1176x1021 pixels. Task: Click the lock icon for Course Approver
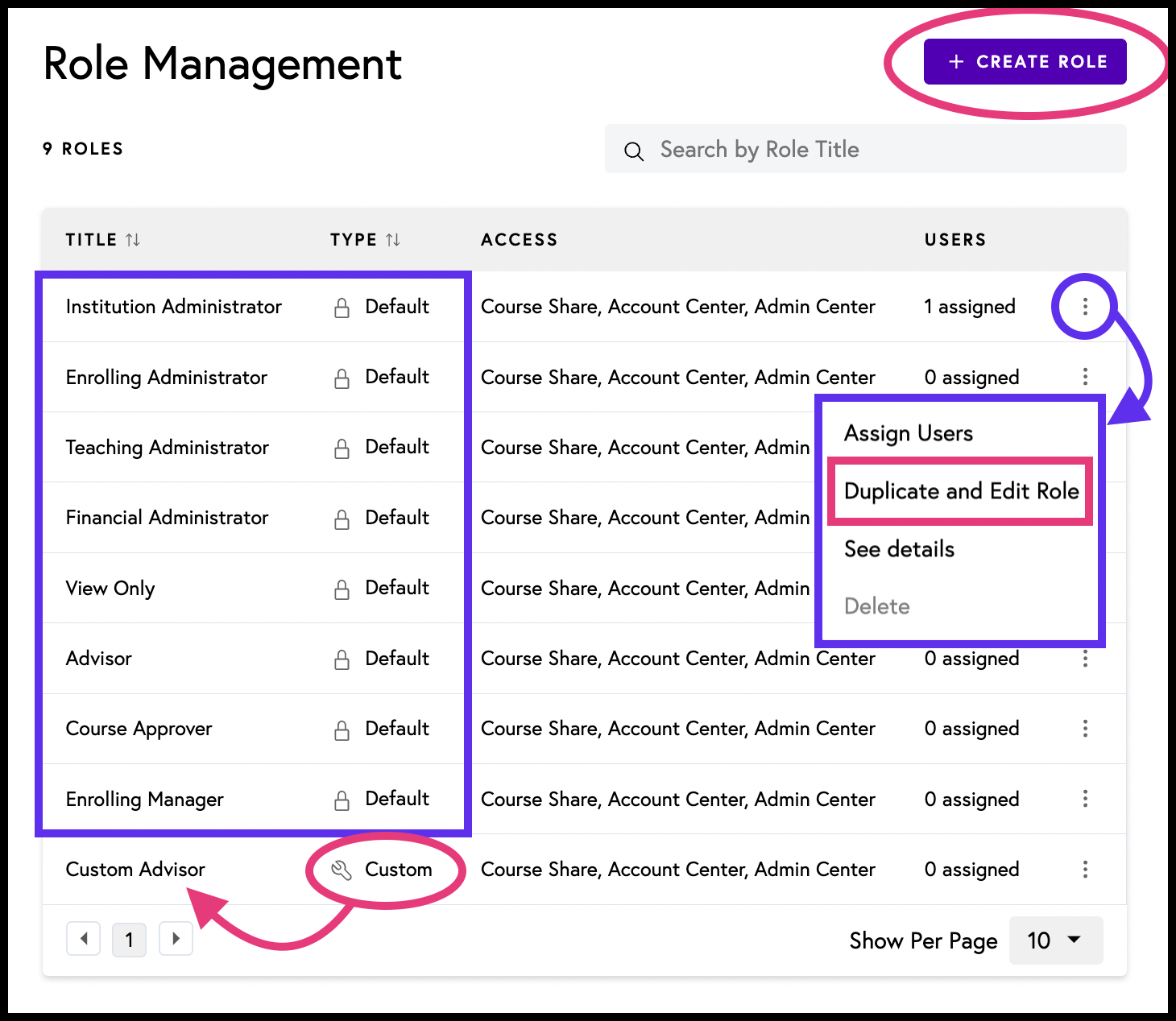click(342, 730)
